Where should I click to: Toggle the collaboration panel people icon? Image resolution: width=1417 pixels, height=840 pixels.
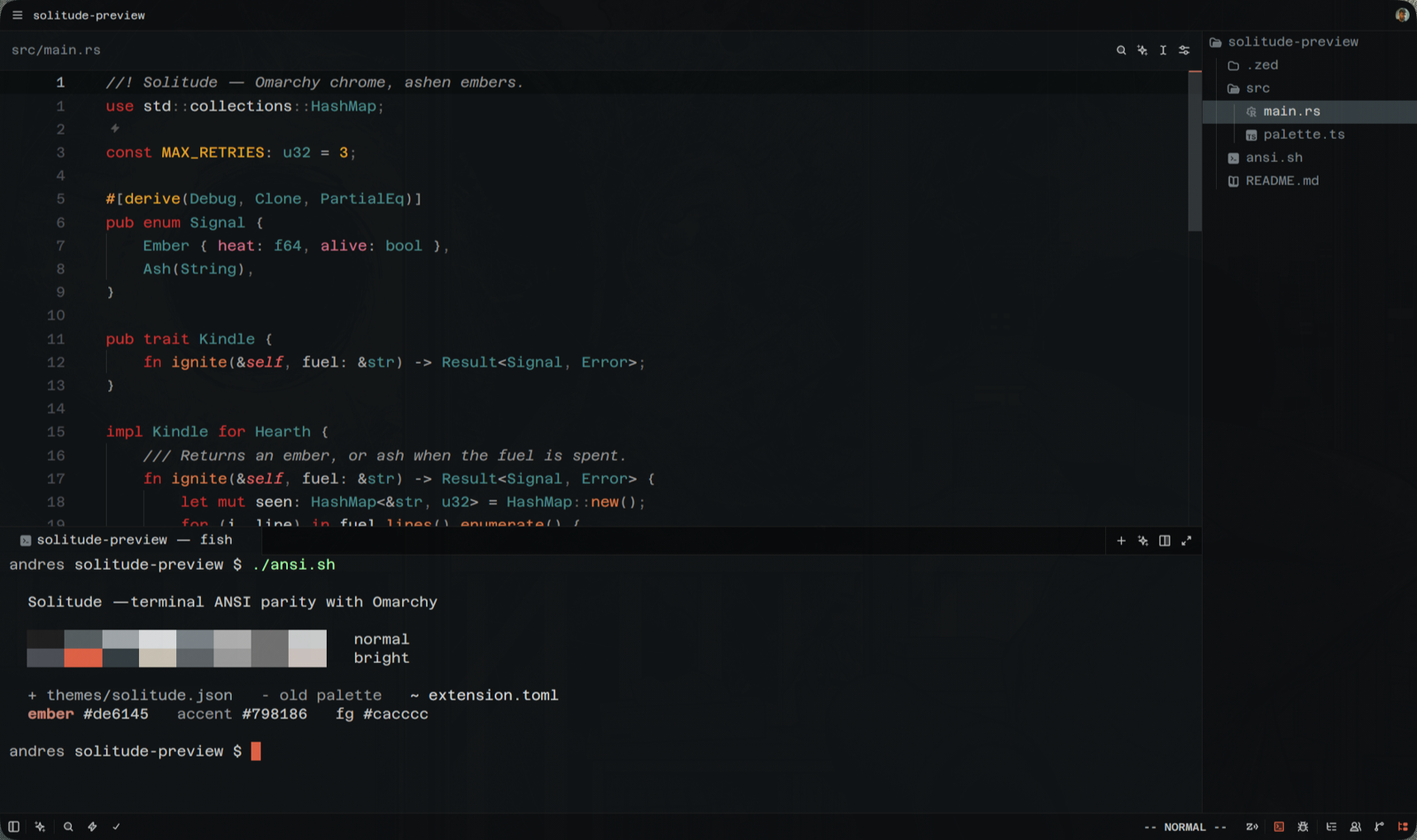(x=1355, y=827)
